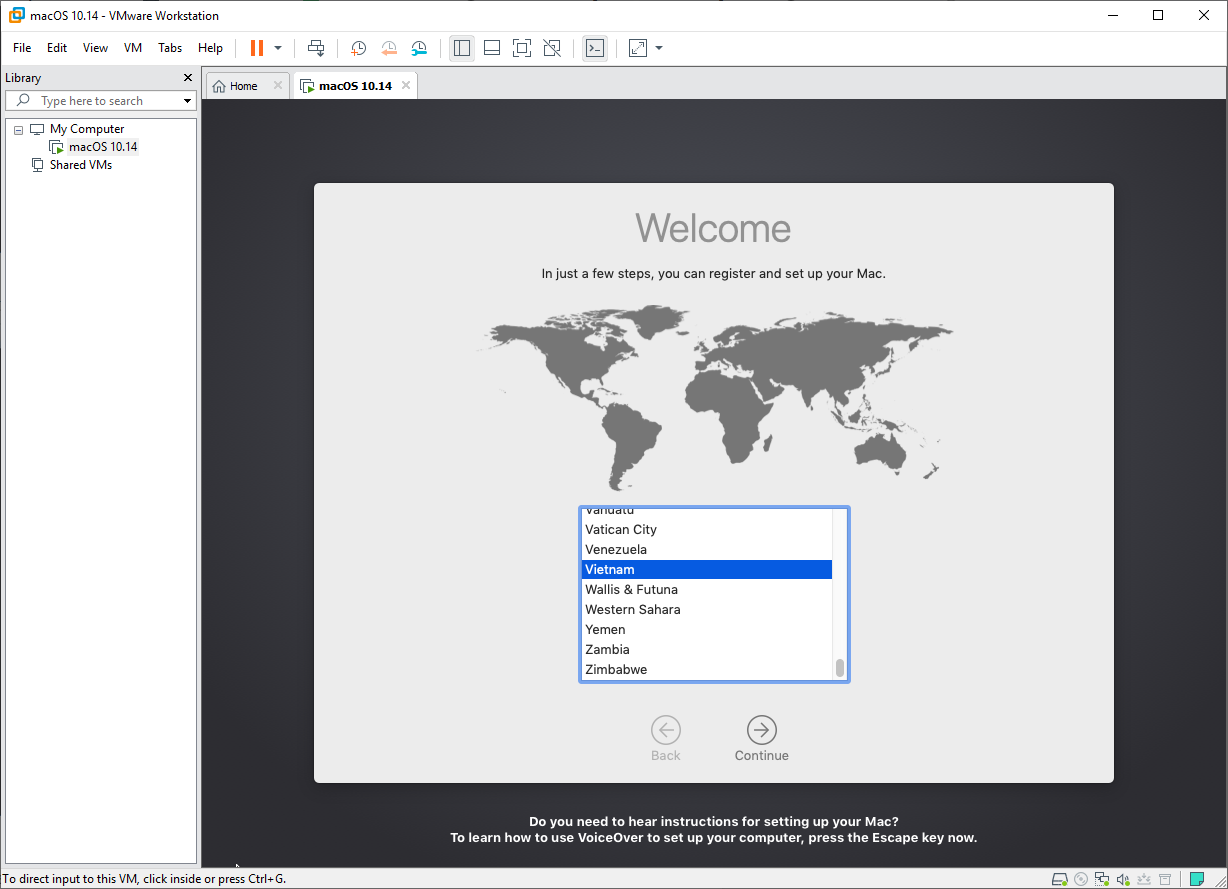Viewport: 1228px width, 889px height.
Task: Suspend the virtual machine
Action: pyautogui.click(x=258, y=47)
